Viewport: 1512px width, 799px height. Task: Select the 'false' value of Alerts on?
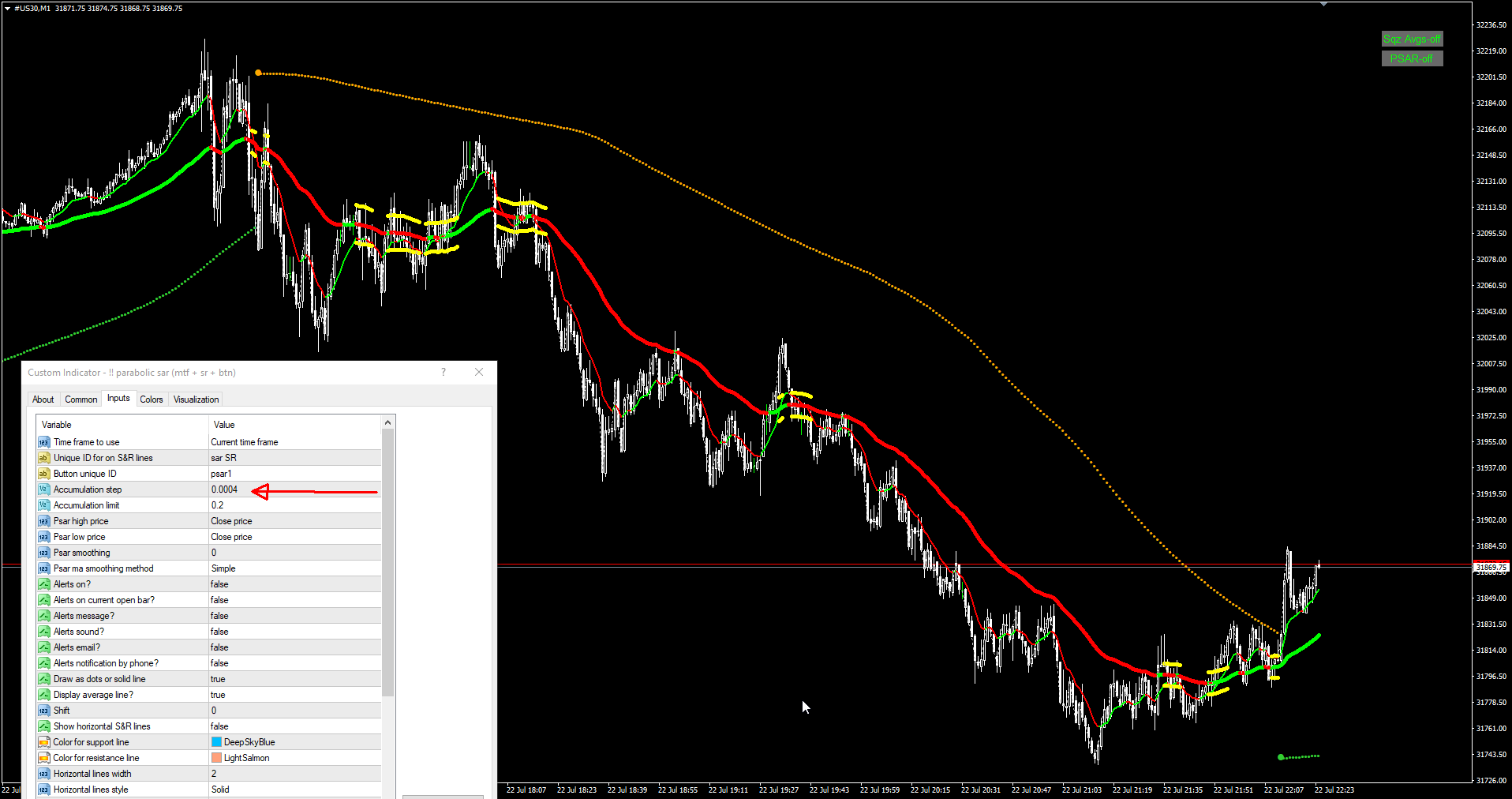[219, 584]
